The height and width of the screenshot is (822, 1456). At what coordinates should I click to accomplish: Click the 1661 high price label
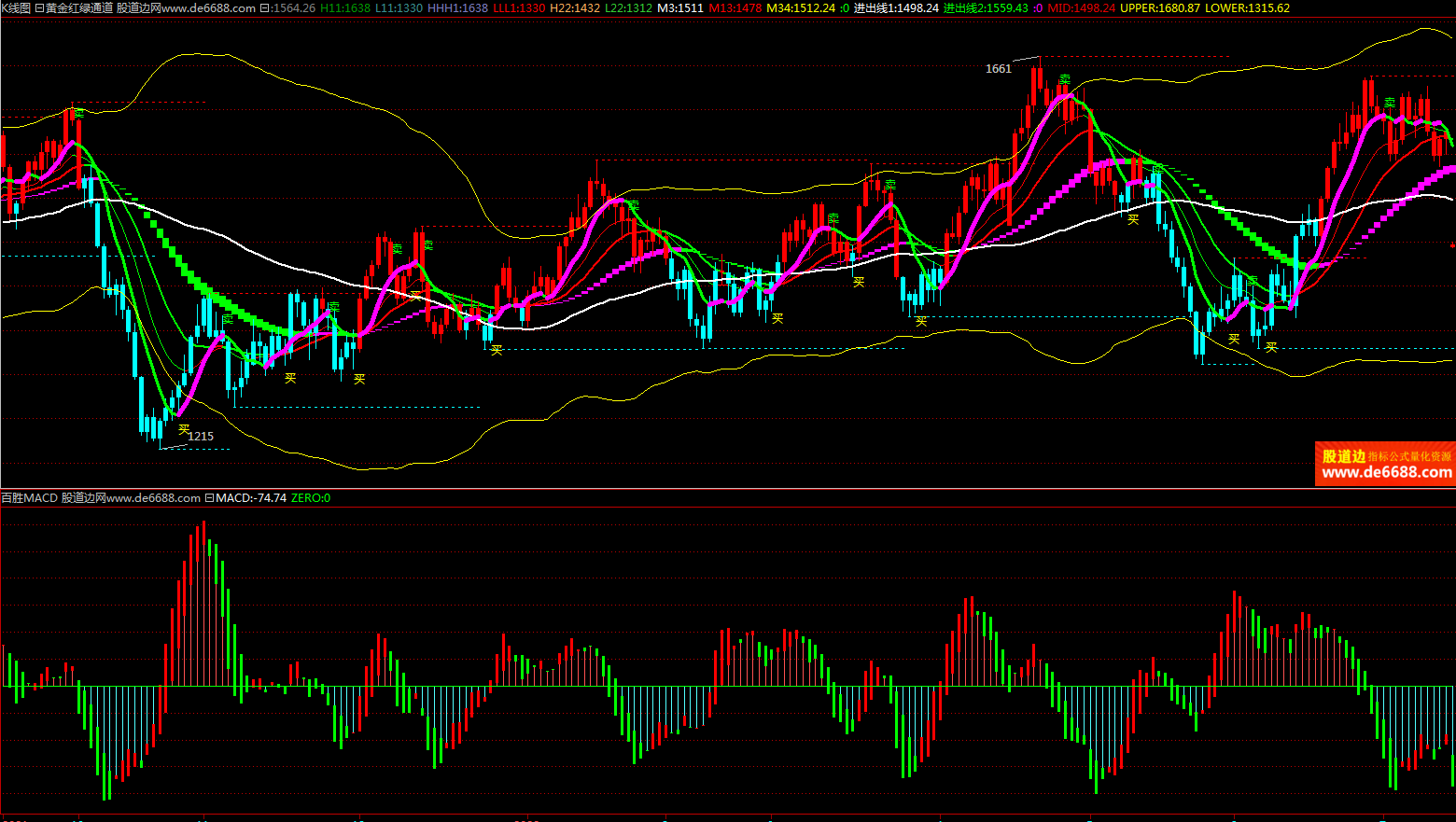click(998, 69)
